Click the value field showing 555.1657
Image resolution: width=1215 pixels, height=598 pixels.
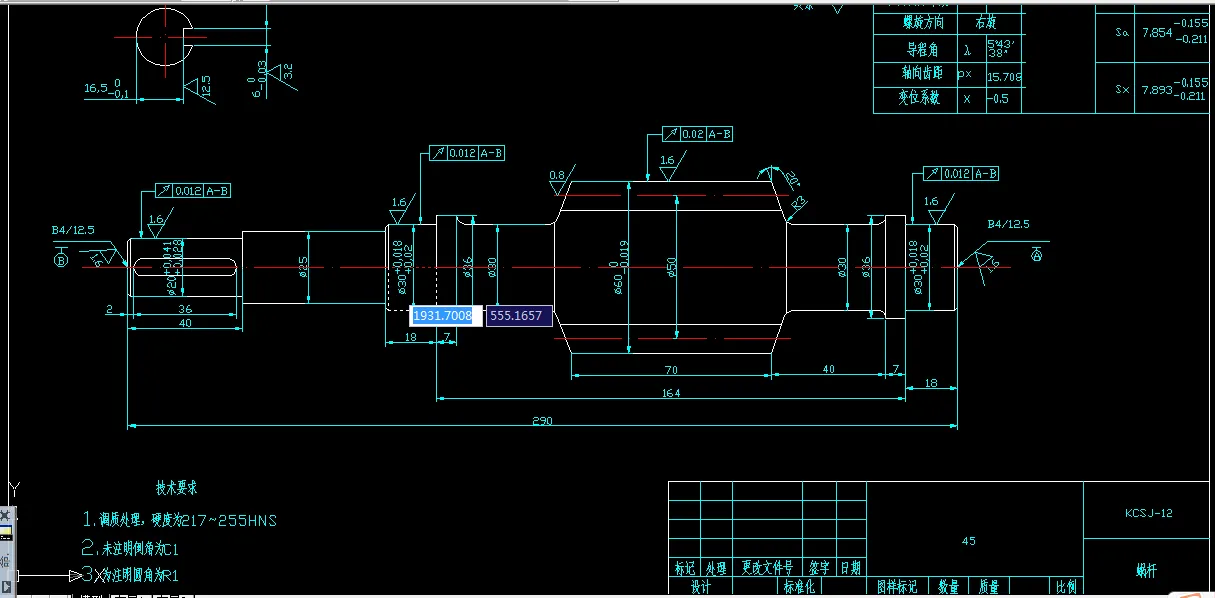pyautogui.click(x=518, y=315)
